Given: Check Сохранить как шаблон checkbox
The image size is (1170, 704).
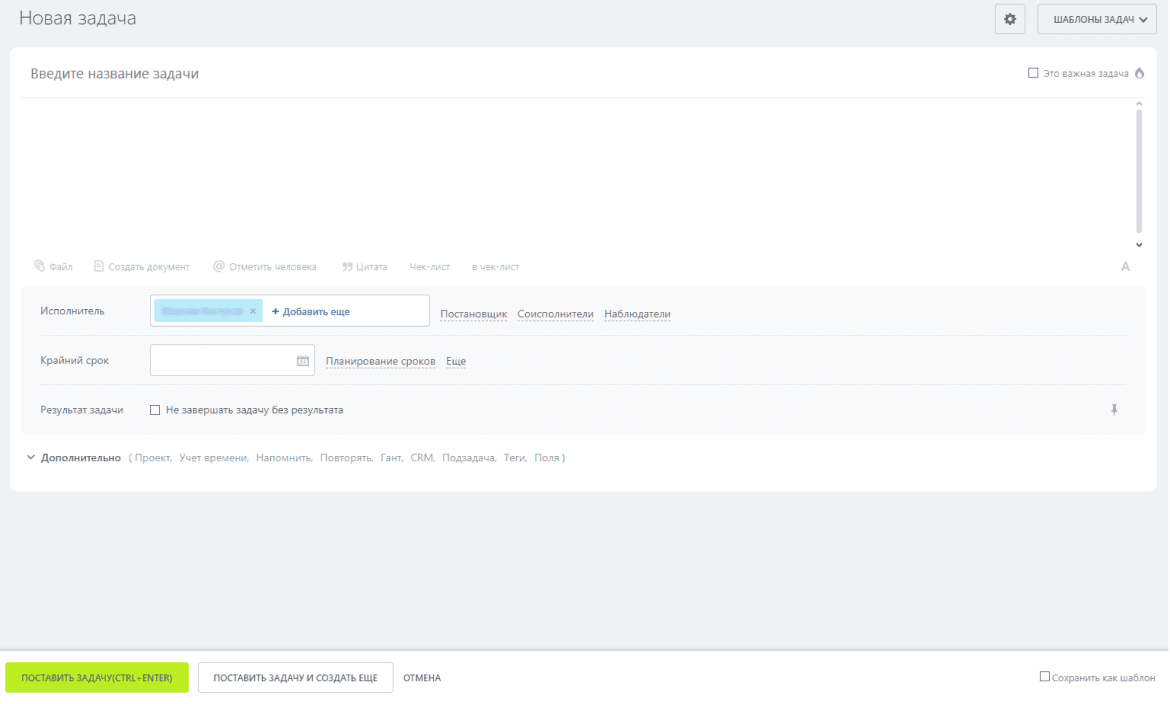Looking at the screenshot, I should tap(1045, 677).
